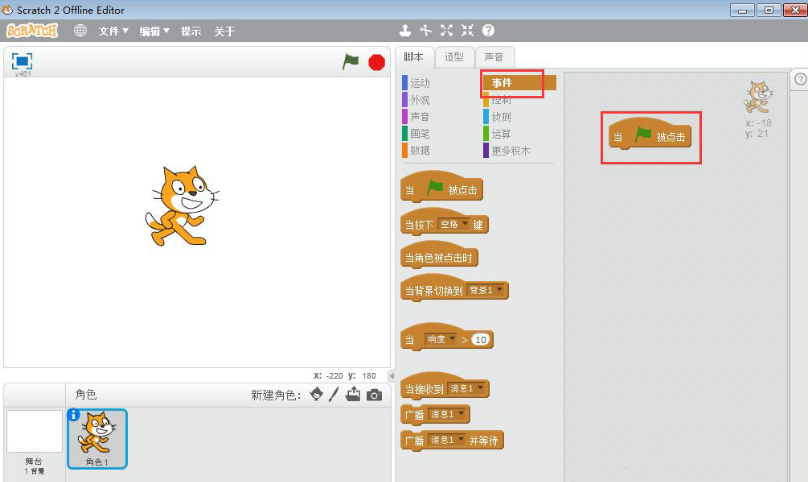Screen dimensions: 808x482
Task: Open the language globe menu
Action: 80,30
